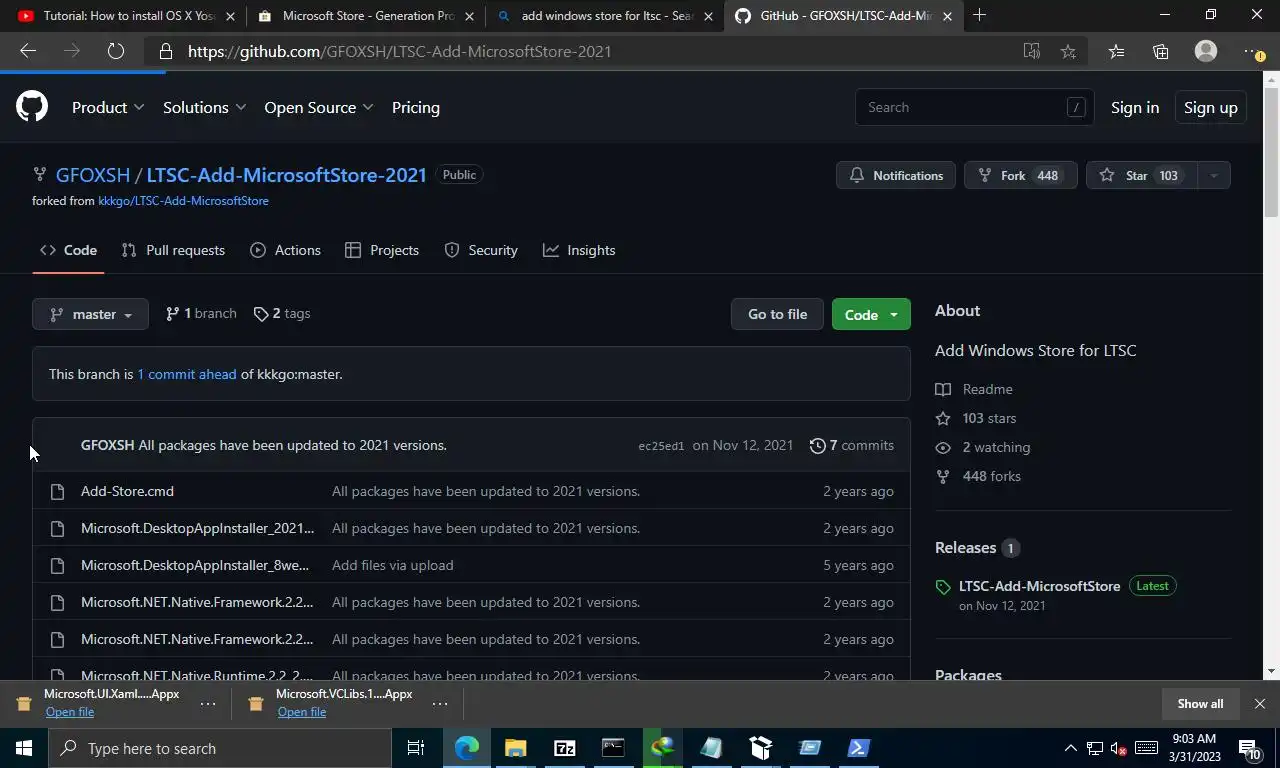Viewport: 1280px width, 768px height.
Task: Open Task View on the taskbar
Action: point(416,748)
